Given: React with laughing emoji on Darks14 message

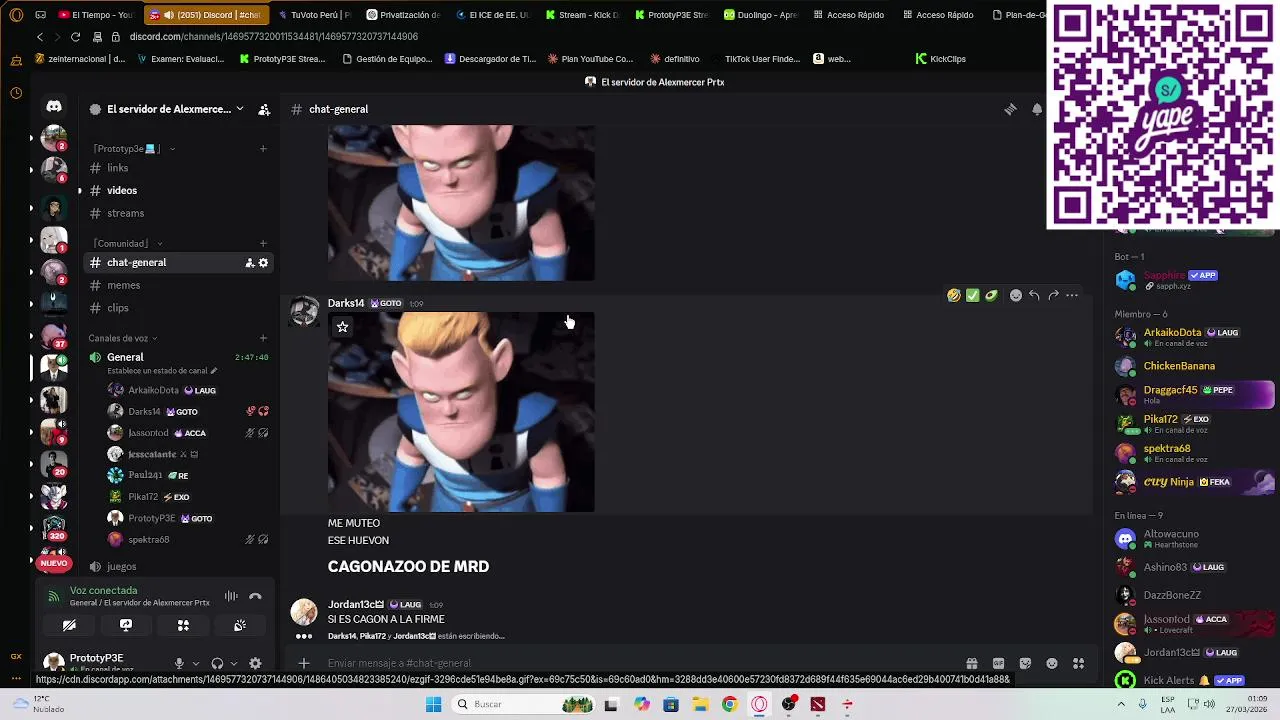Looking at the screenshot, I should (954, 295).
